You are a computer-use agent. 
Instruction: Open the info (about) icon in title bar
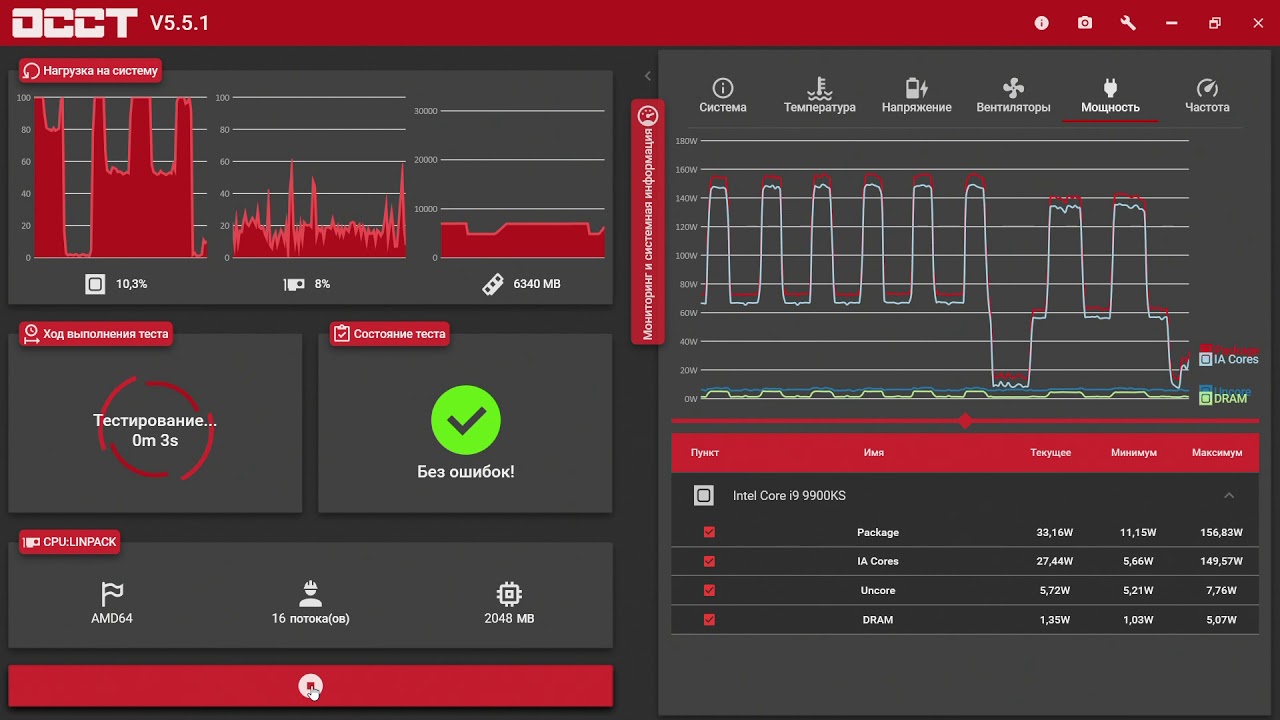pyautogui.click(x=1042, y=23)
